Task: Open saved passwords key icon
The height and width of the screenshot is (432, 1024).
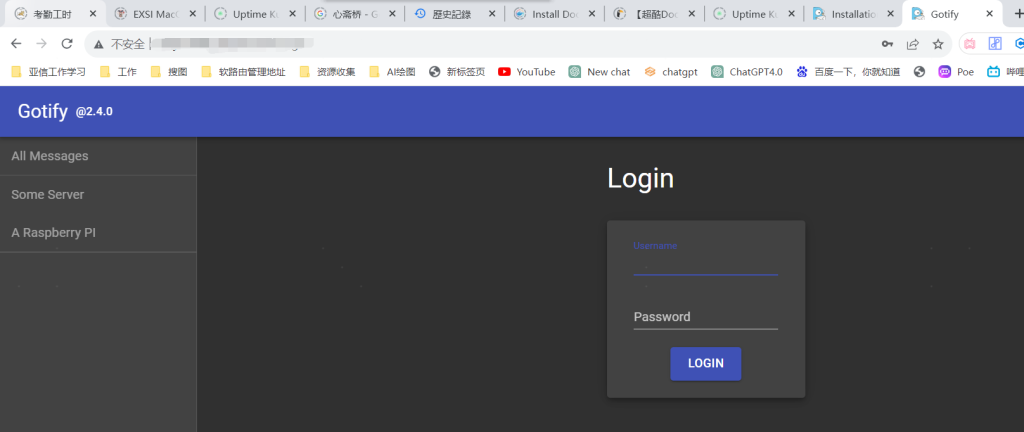Action: pyautogui.click(x=887, y=44)
